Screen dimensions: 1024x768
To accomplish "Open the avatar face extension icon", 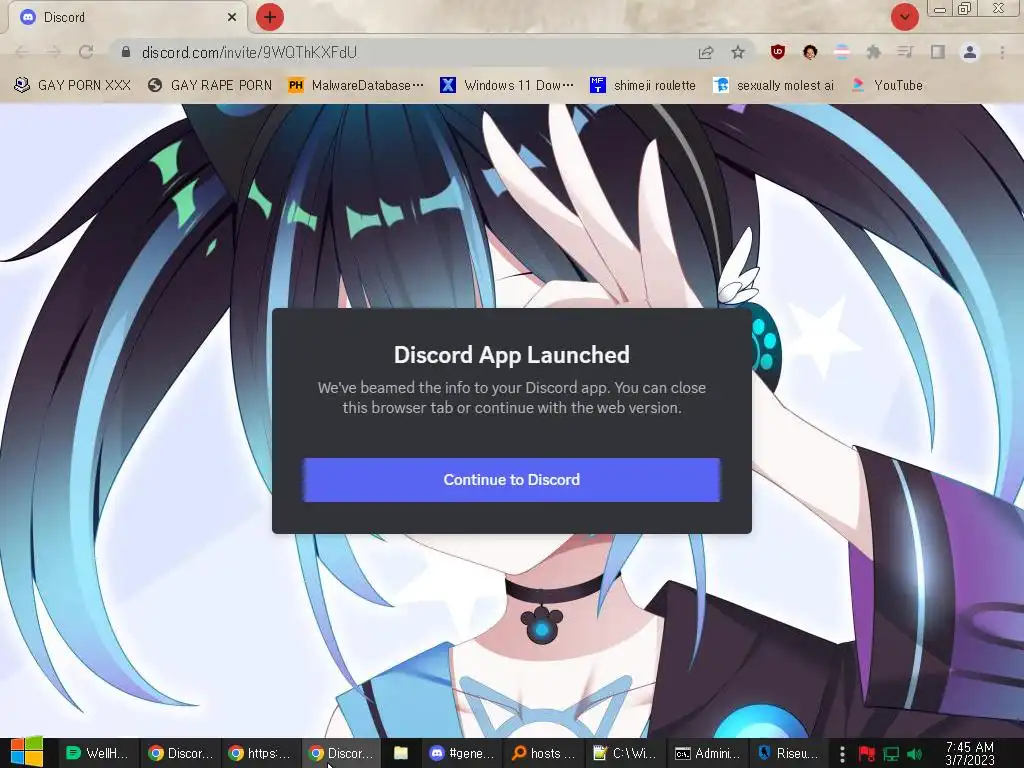I will tap(810, 52).
